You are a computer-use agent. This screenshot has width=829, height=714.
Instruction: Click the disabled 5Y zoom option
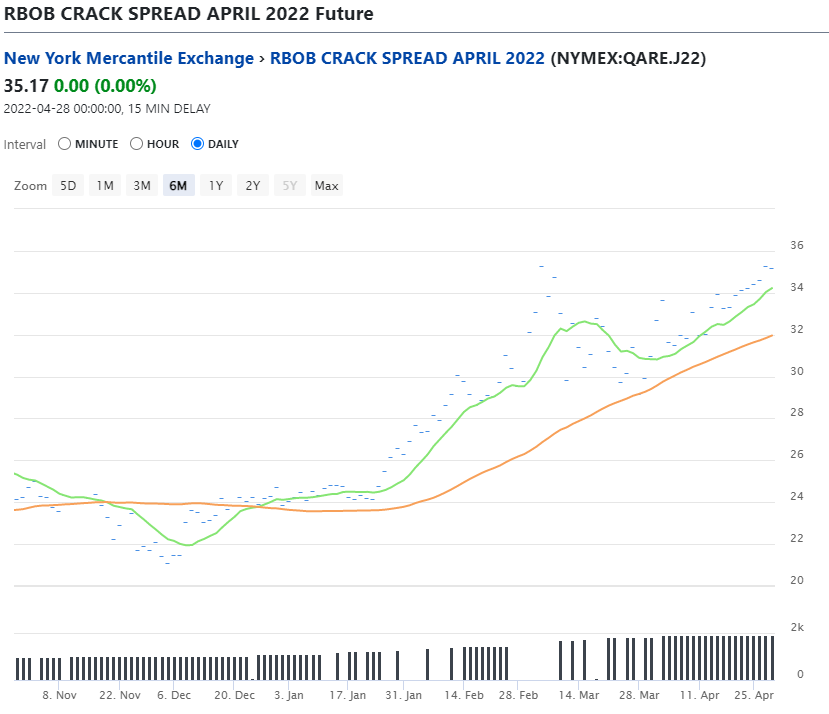pos(290,186)
